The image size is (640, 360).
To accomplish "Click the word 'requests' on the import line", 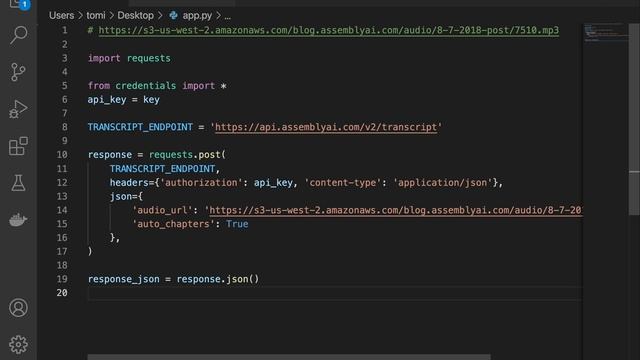I will [x=149, y=58].
